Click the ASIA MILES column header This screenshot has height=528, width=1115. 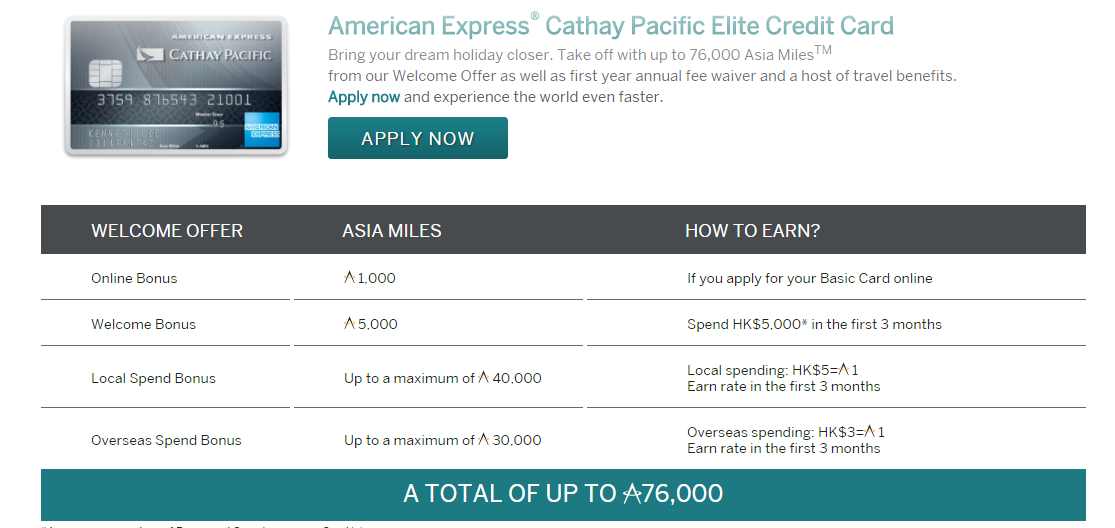click(x=392, y=230)
